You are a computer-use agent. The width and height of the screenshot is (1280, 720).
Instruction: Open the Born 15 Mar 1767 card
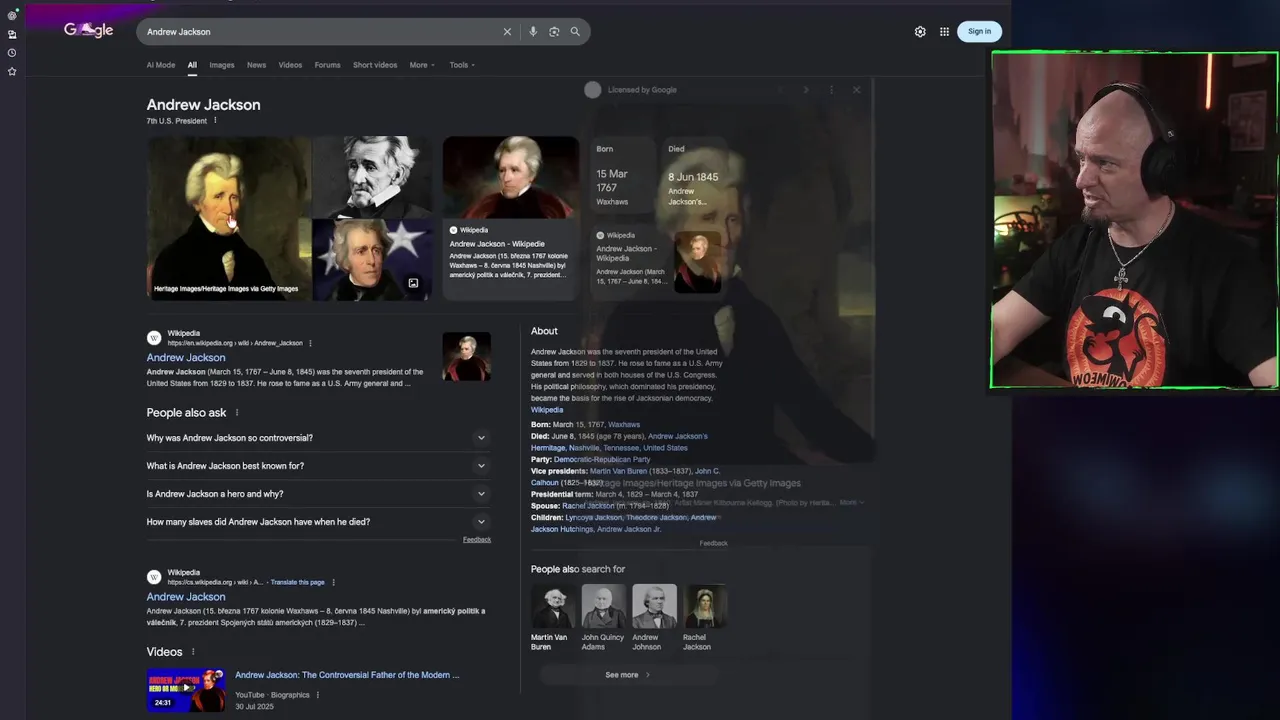pyautogui.click(x=621, y=176)
